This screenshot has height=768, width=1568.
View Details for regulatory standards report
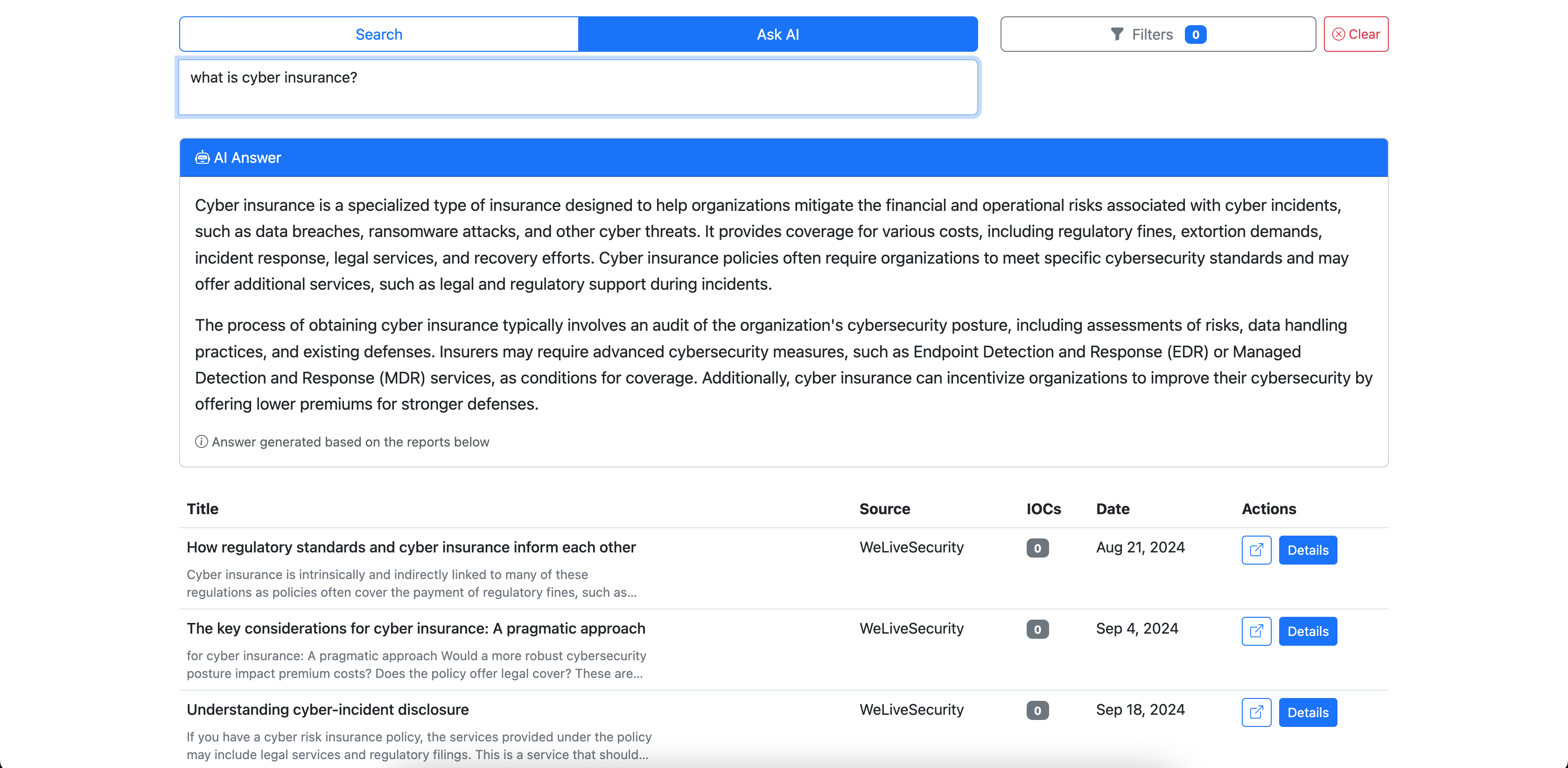[1308, 550]
